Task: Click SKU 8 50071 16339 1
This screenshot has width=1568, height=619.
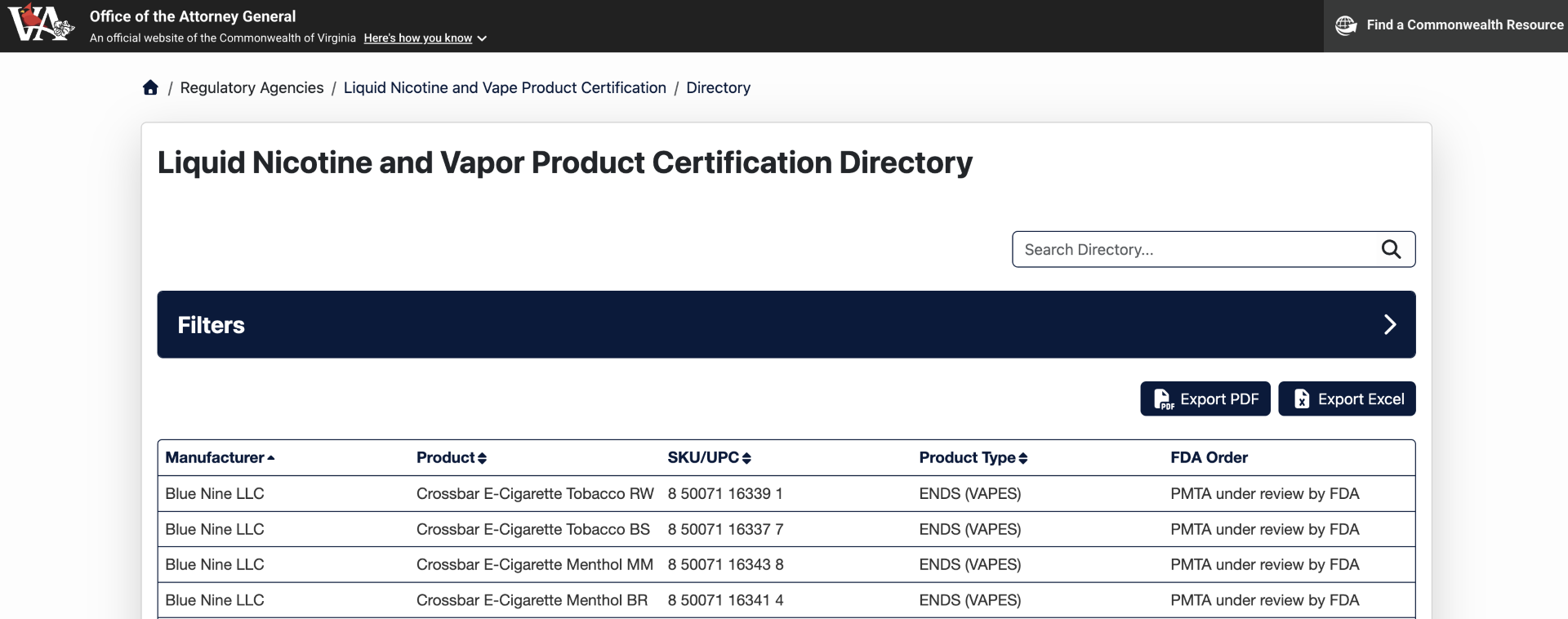Action: point(725,493)
